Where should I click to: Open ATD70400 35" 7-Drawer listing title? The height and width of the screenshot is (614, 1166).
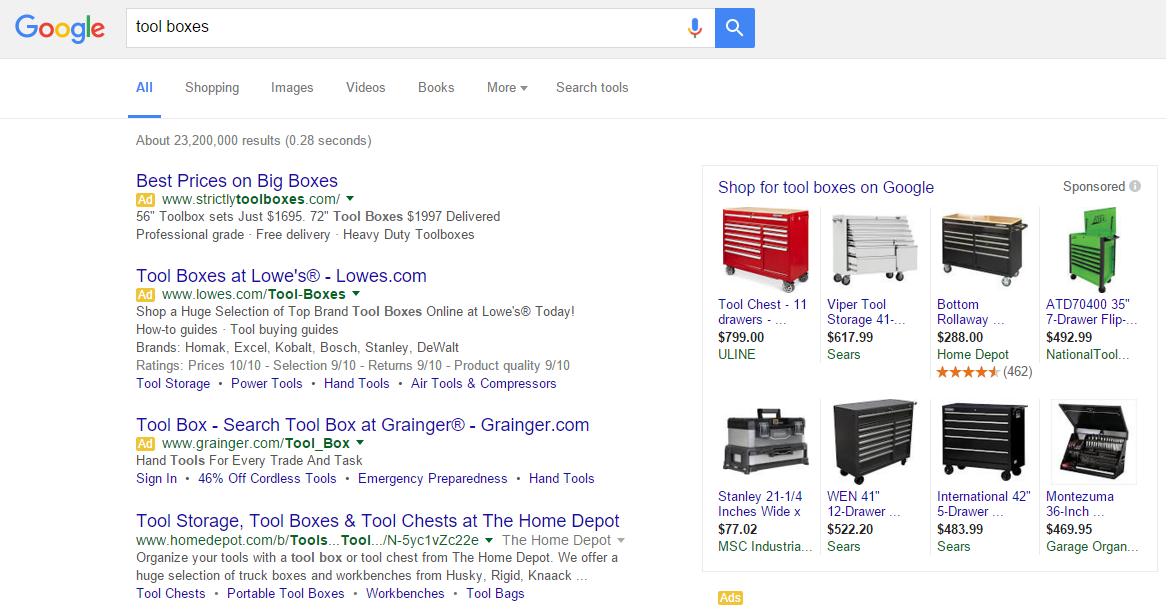click(1091, 312)
